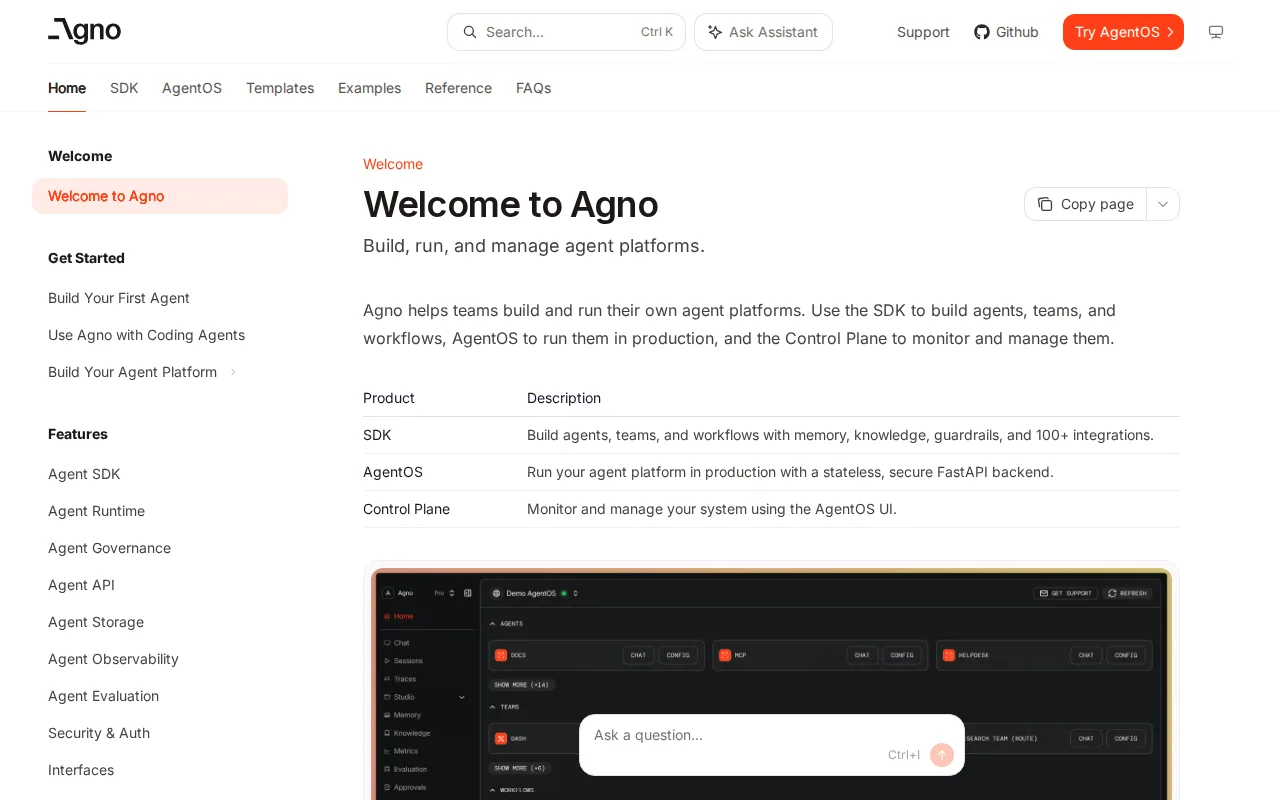Click the subtitle "Build, run, and manage agent platforms."
This screenshot has width=1280, height=800.
point(534,246)
